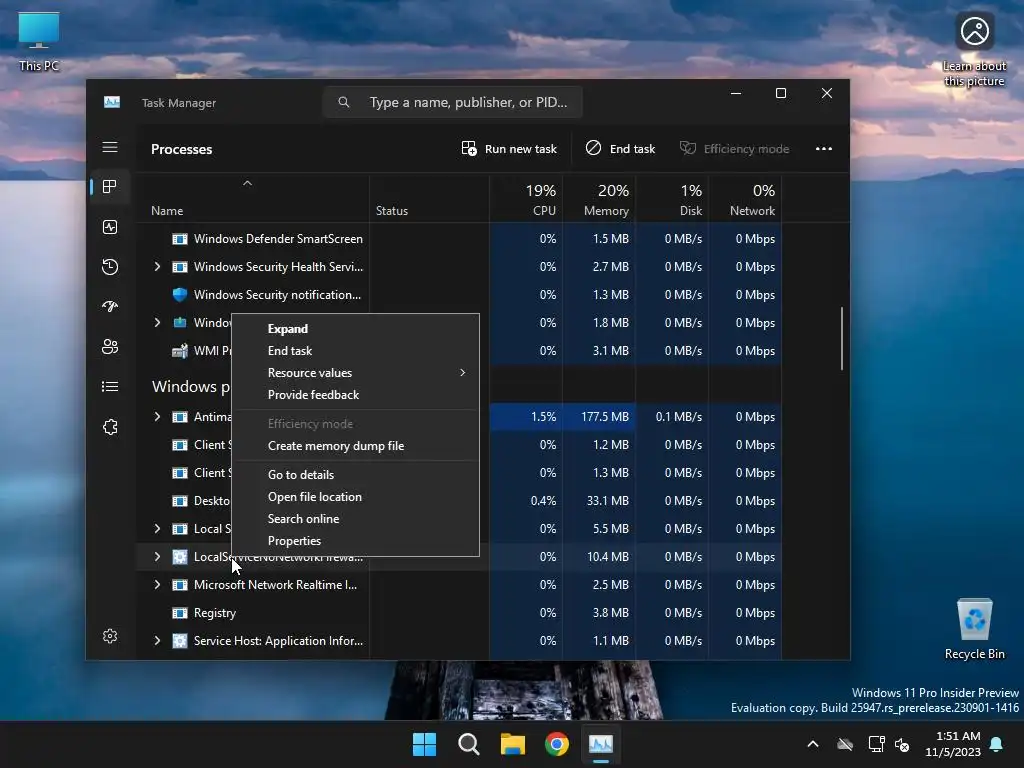Click the Registry process icon
Image resolution: width=1024 pixels, height=768 pixels.
[180, 613]
